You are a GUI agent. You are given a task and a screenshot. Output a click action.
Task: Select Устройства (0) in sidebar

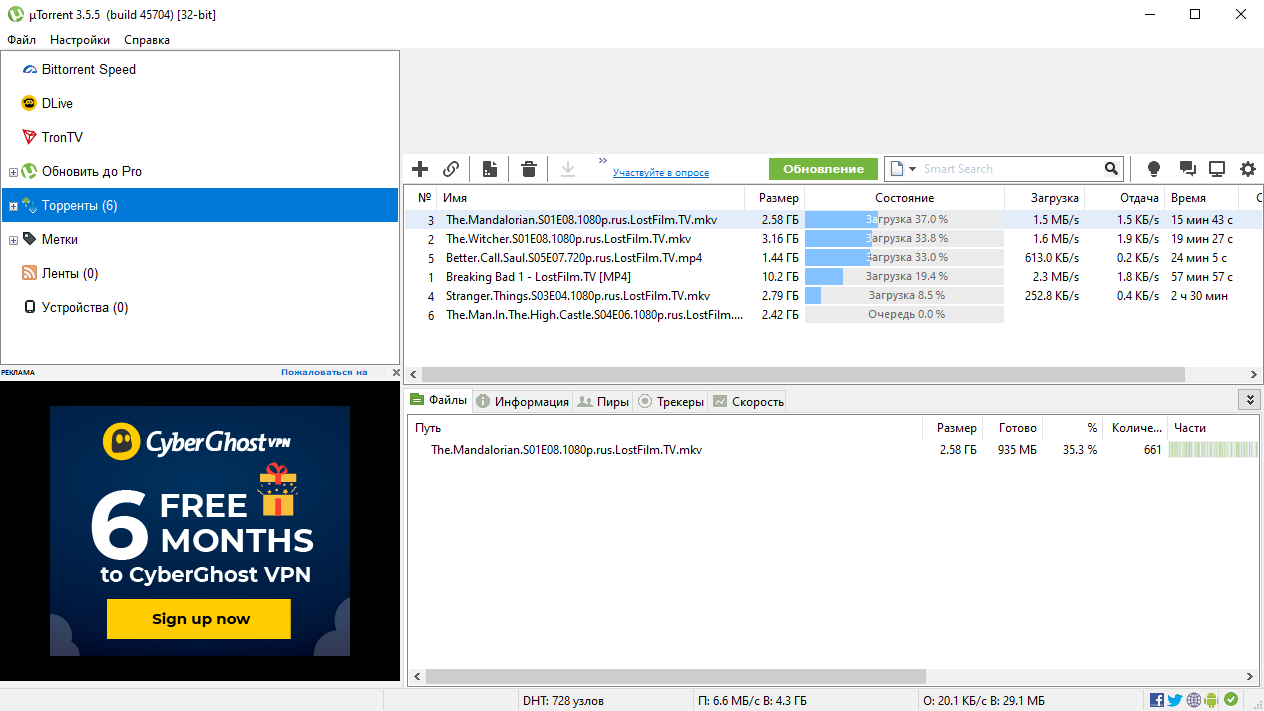tap(85, 307)
